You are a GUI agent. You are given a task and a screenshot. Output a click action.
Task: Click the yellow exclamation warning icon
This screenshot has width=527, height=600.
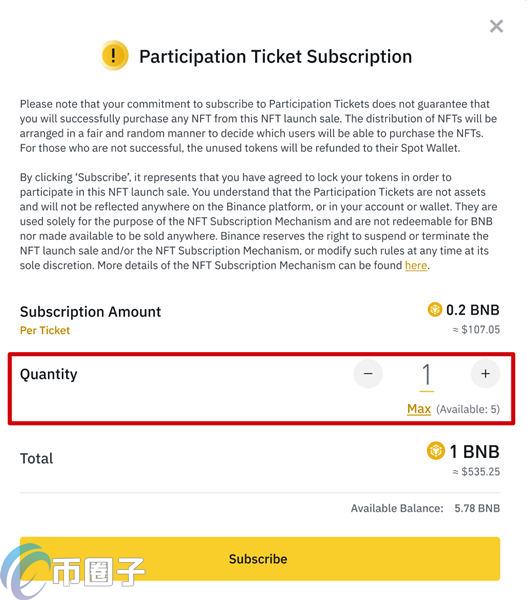click(x=114, y=55)
